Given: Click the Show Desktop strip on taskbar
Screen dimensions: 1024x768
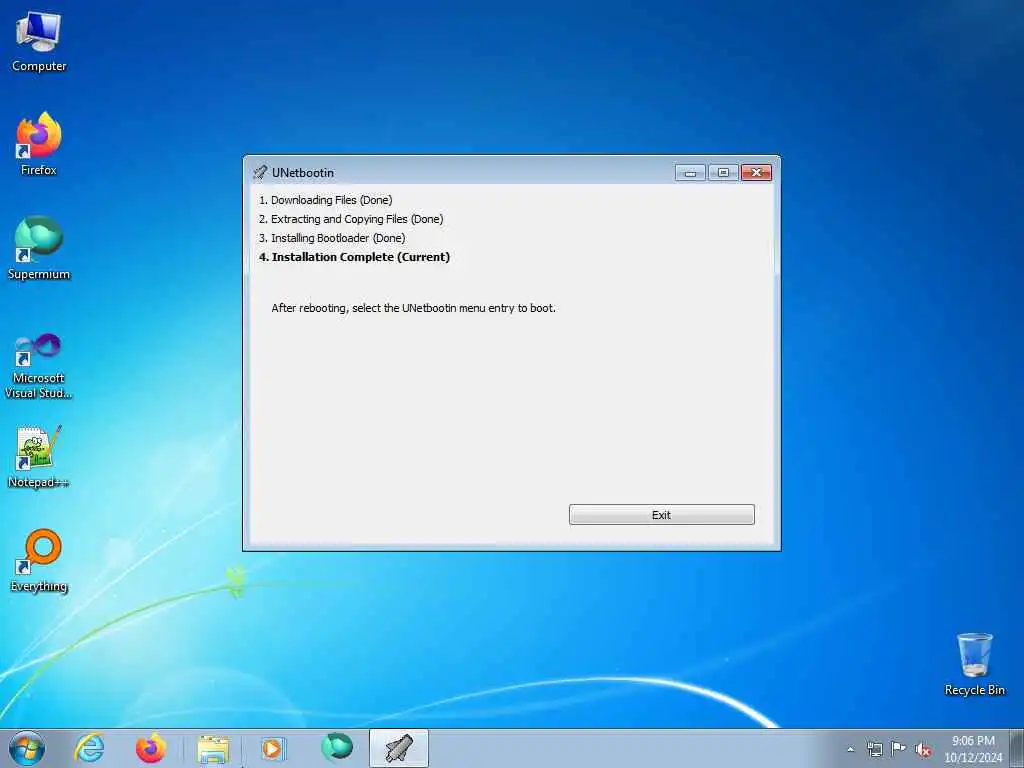Looking at the screenshot, I should click(1017, 748).
